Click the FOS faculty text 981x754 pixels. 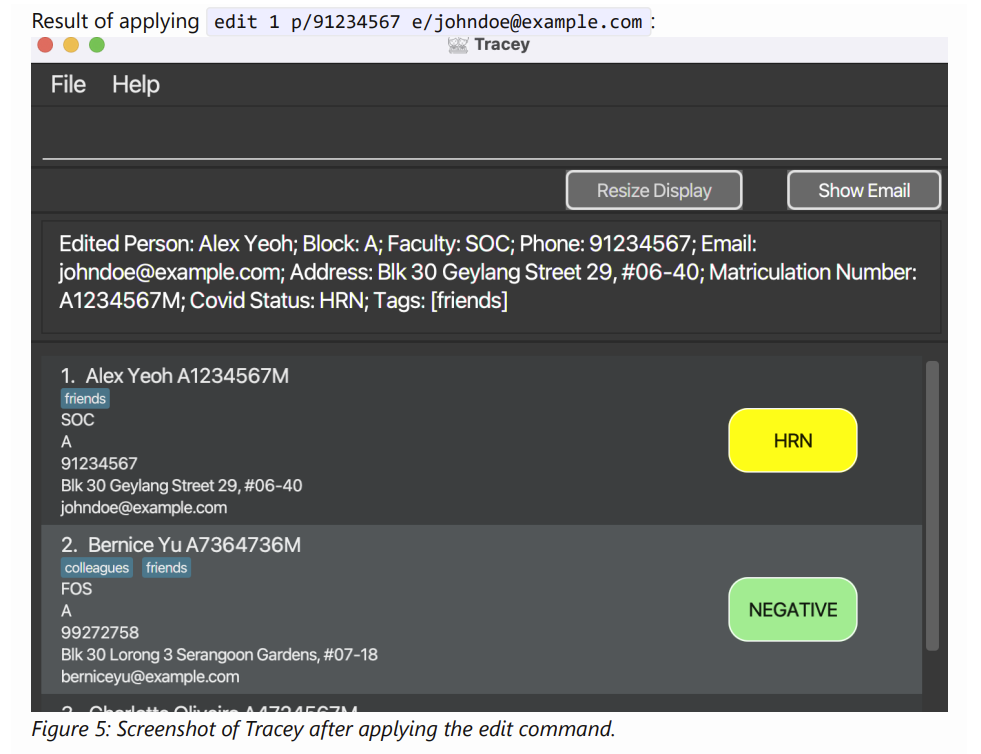[x=76, y=589]
